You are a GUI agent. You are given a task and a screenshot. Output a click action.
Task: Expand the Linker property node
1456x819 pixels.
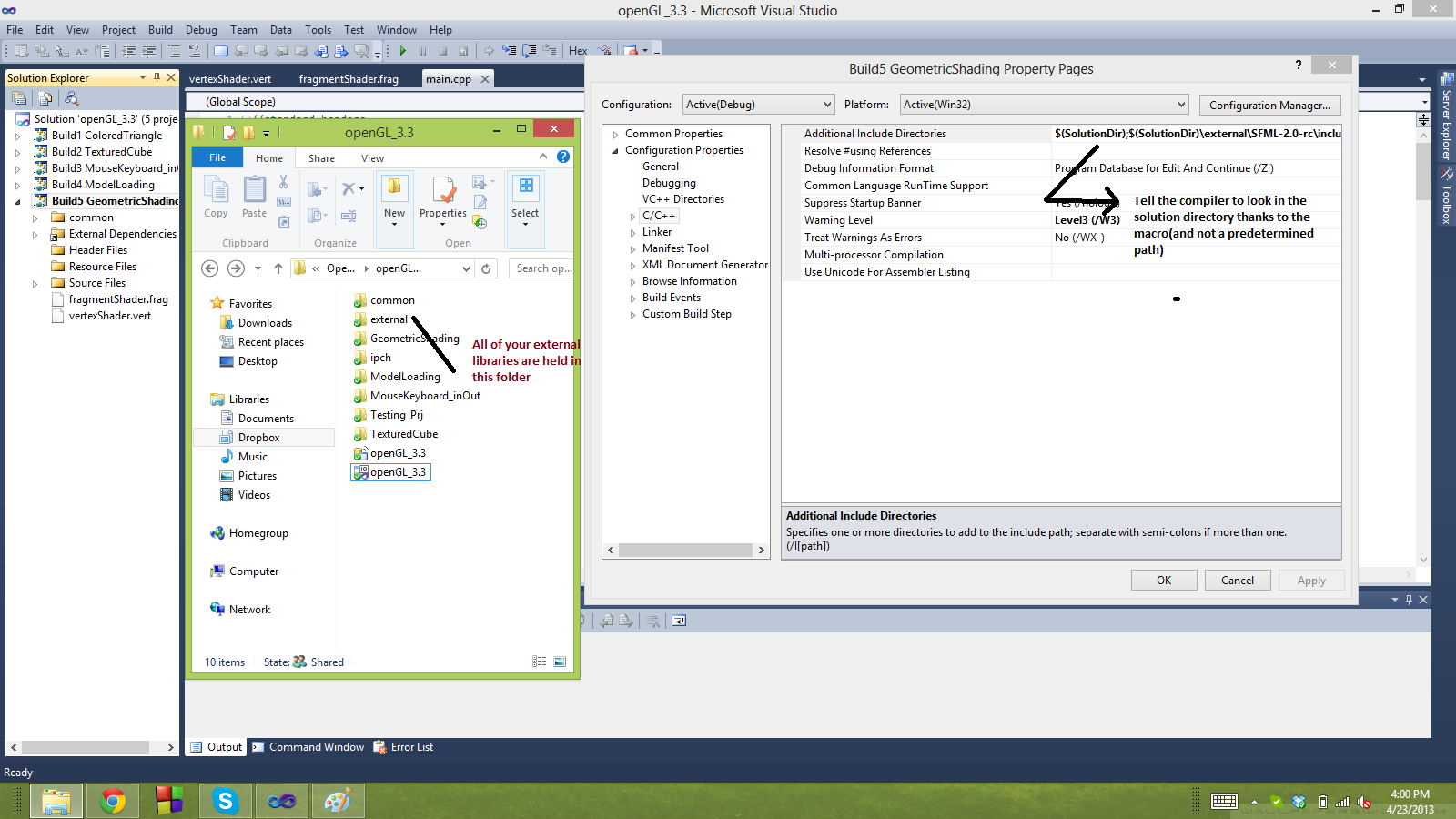[x=633, y=233]
